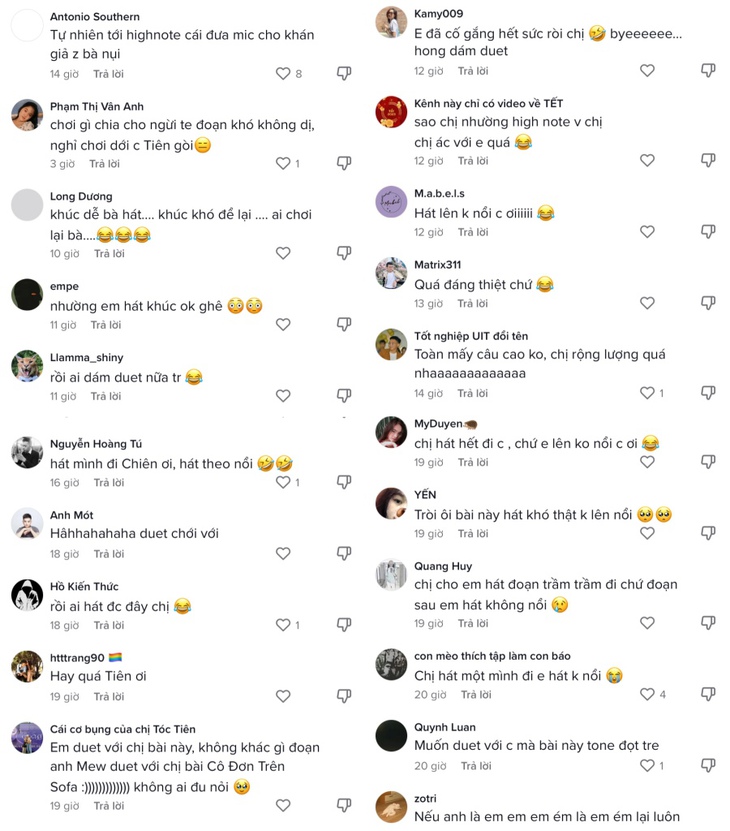Like the comment by Matrix311

[x=647, y=303]
